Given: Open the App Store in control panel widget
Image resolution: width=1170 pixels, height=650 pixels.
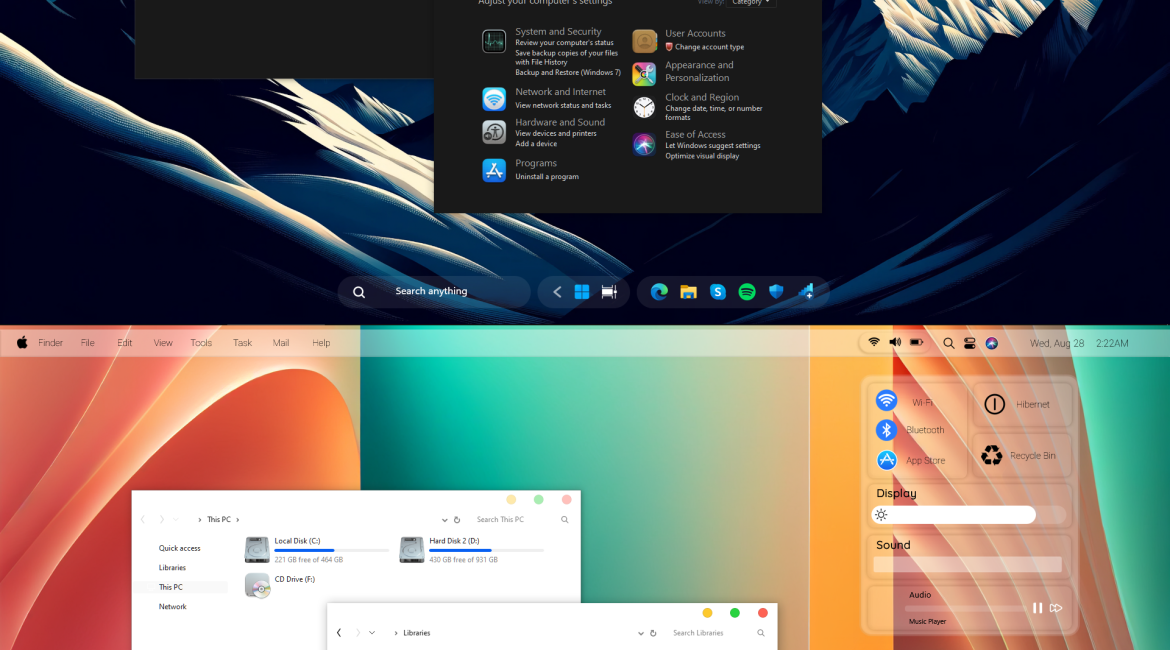Looking at the screenshot, I should 887,460.
